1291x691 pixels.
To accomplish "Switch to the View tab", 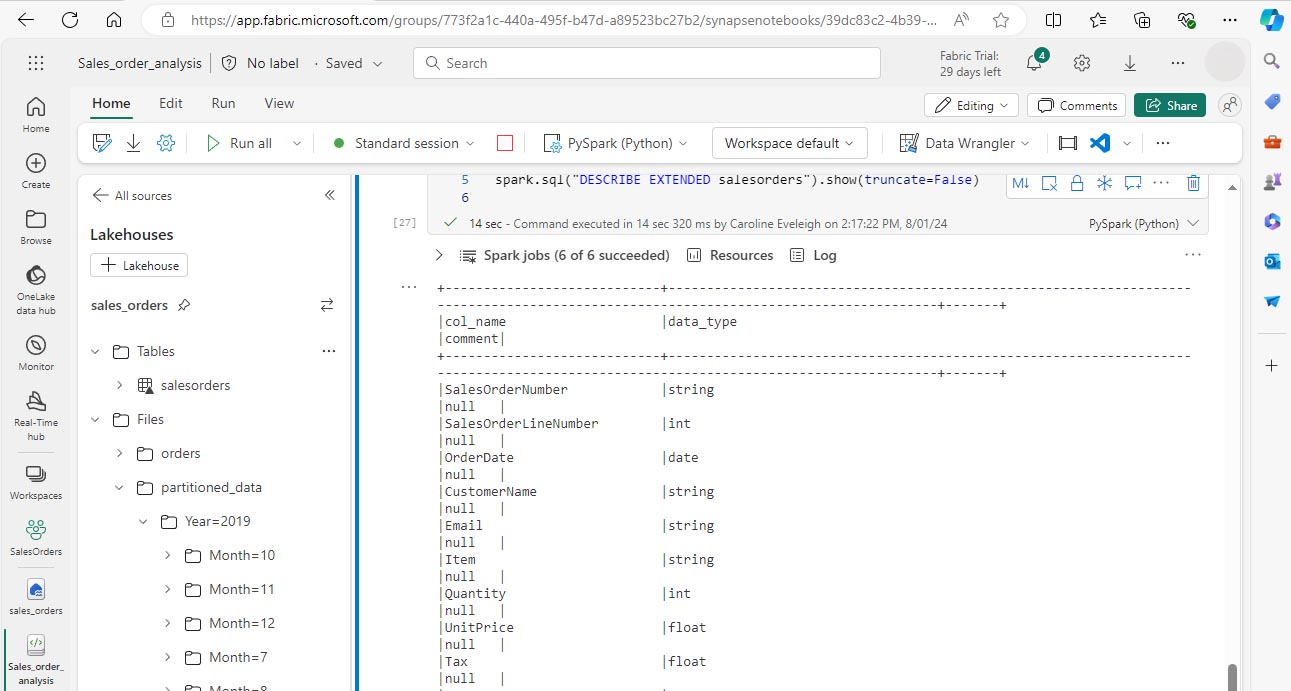I will point(279,103).
